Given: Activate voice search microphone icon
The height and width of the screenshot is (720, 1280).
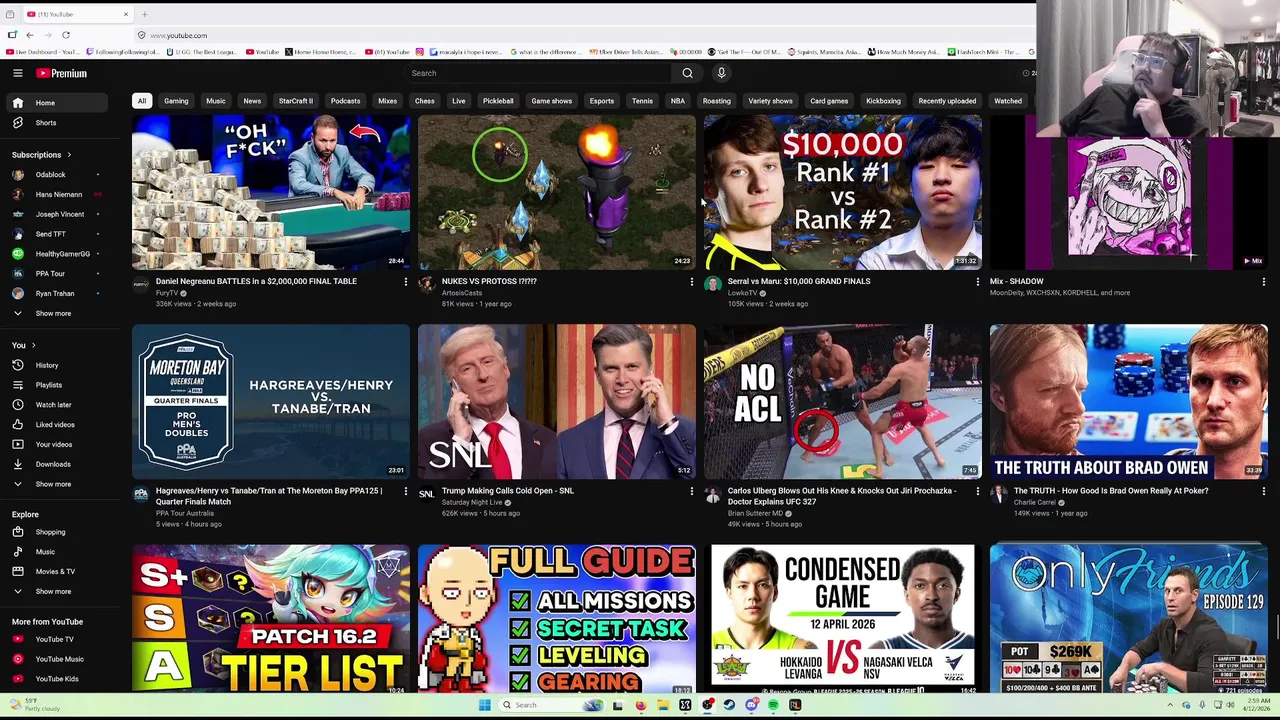Looking at the screenshot, I should click(x=721, y=73).
